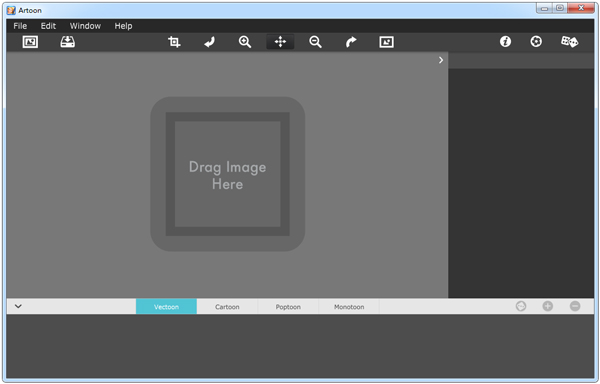Click the open image icon in toolbar
The image size is (600, 384).
(30, 42)
